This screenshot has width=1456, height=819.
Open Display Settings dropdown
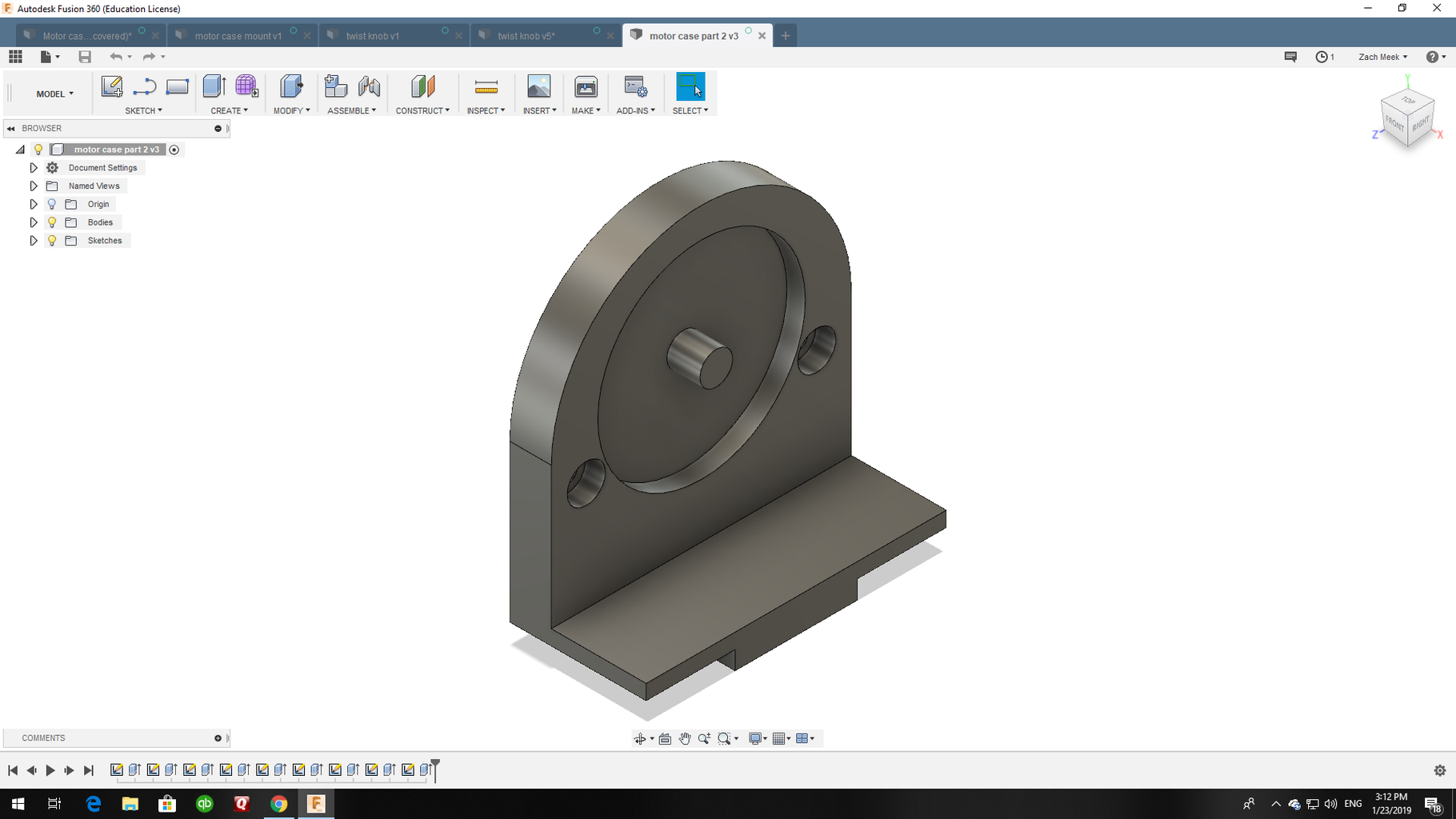tap(757, 739)
